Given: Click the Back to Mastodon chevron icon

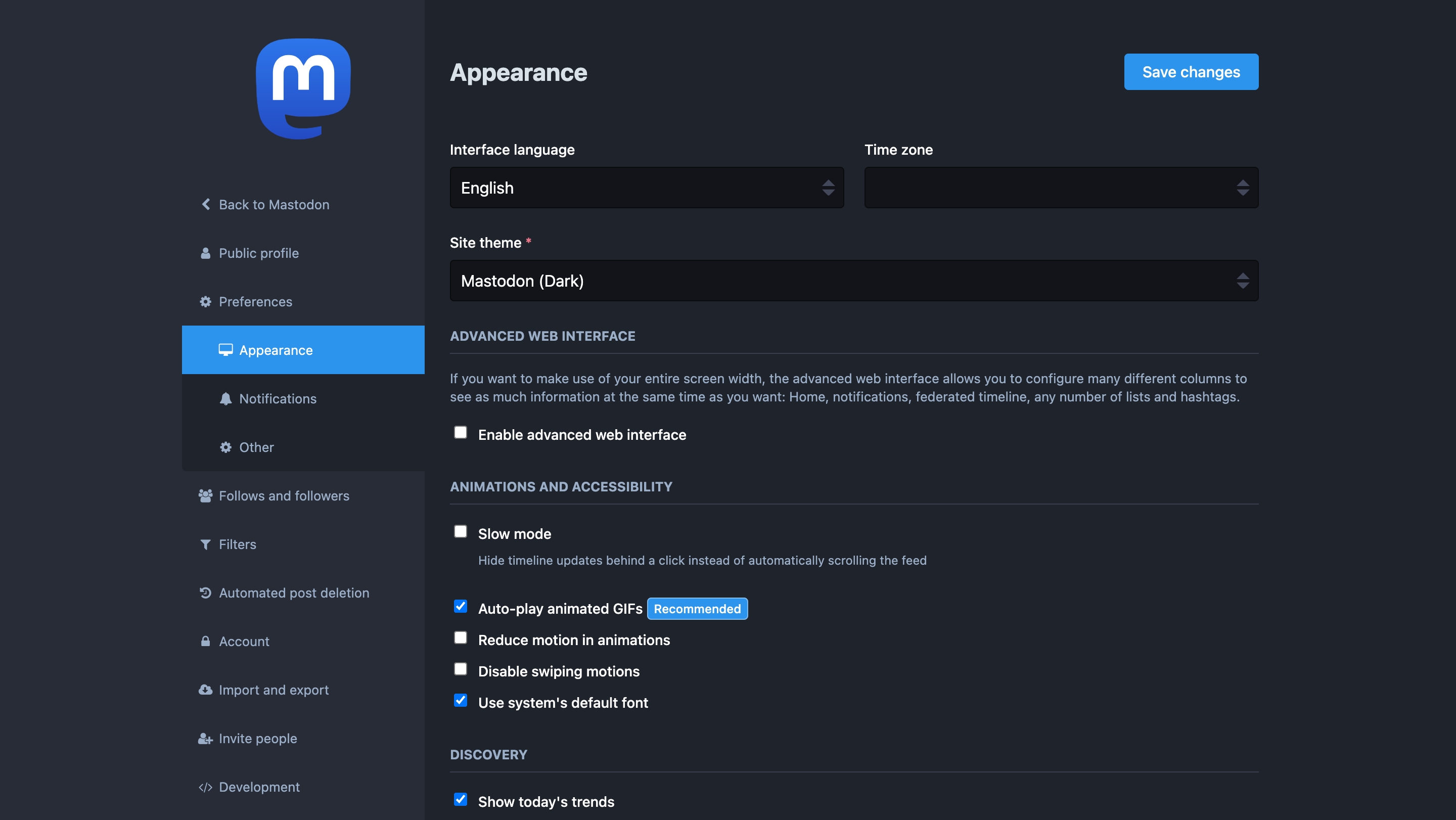Looking at the screenshot, I should coord(206,204).
